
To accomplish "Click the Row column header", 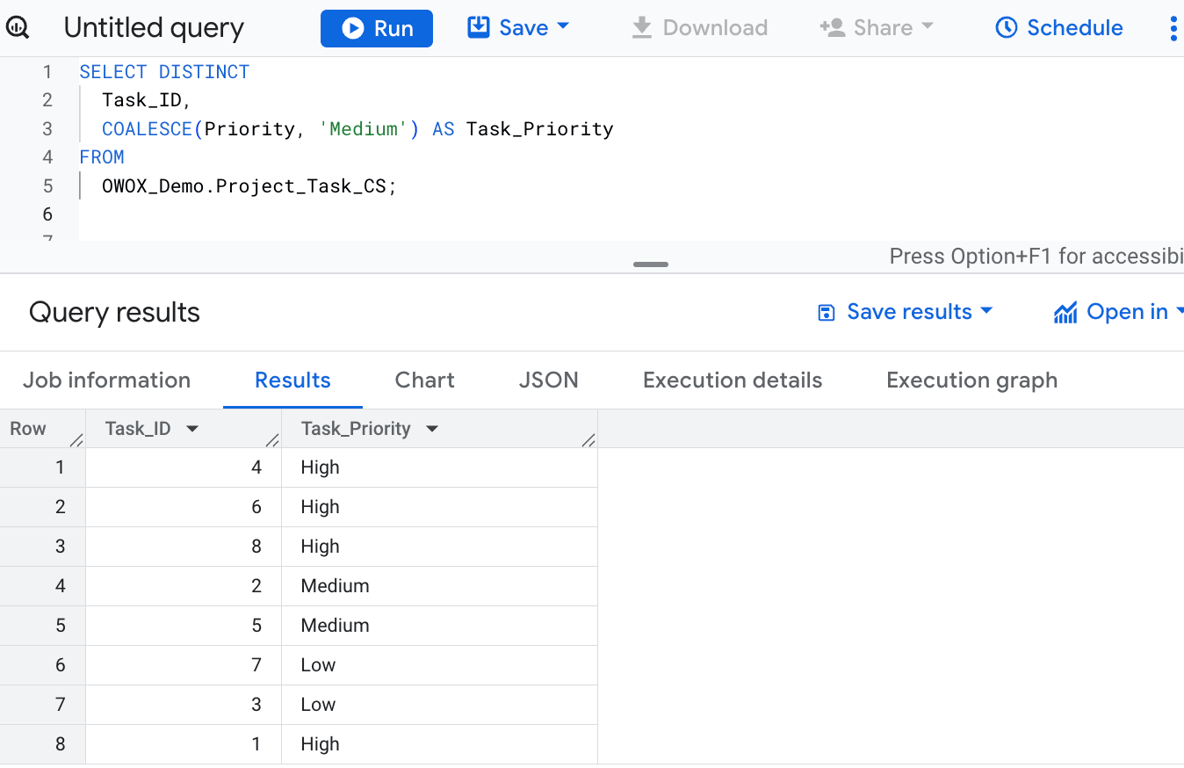I will pos(28,429).
